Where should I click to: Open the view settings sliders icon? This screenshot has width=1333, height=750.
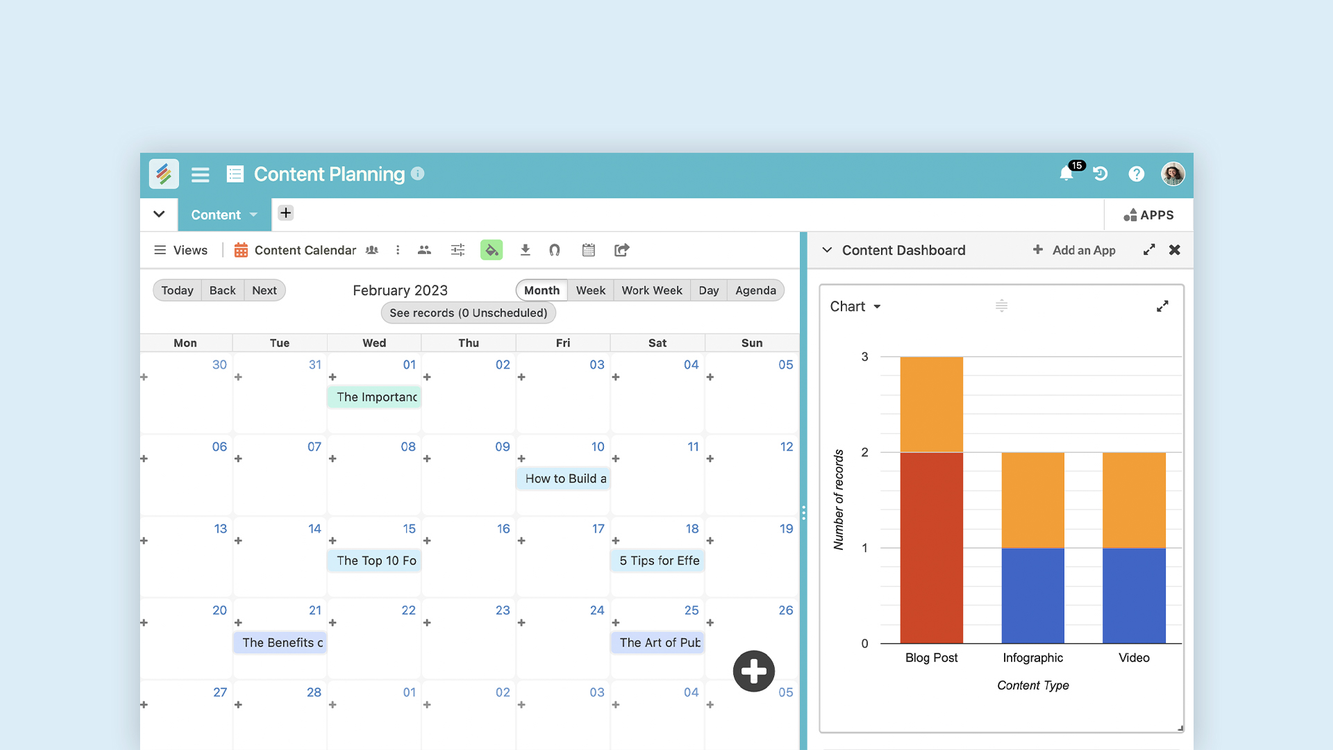[458, 250]
